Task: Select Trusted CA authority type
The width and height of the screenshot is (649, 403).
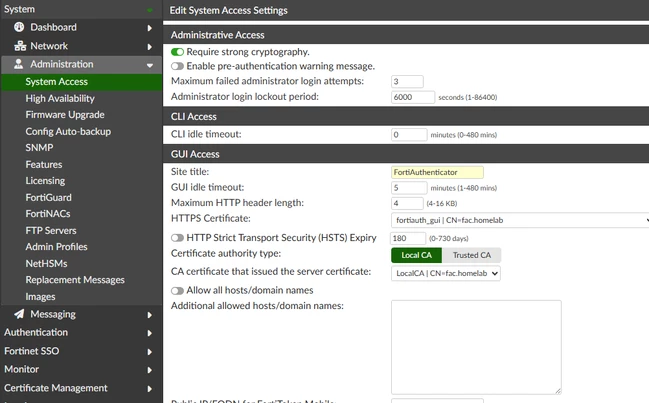Action: click(472, 255)
